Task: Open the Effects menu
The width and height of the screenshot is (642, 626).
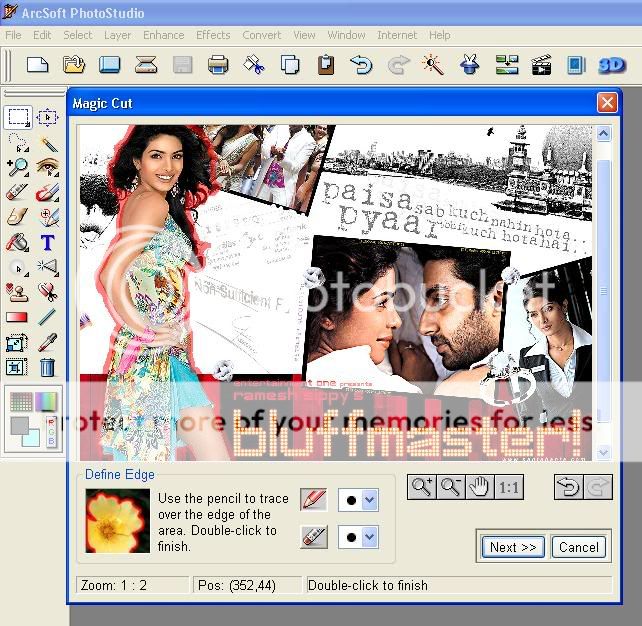Action: coord(213,35)
